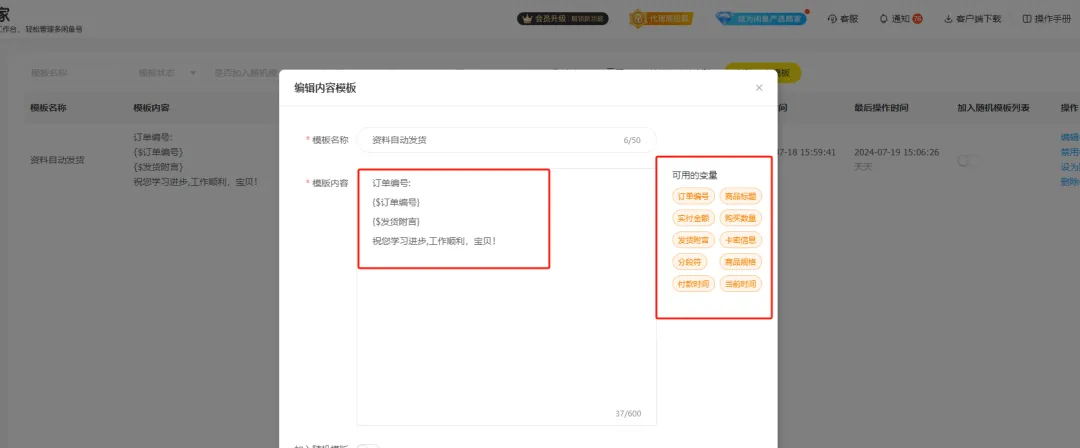Insert the 当前时间 variable tag
The image size is (1080, 448).
pyautogui.click(x=740, y=284)
